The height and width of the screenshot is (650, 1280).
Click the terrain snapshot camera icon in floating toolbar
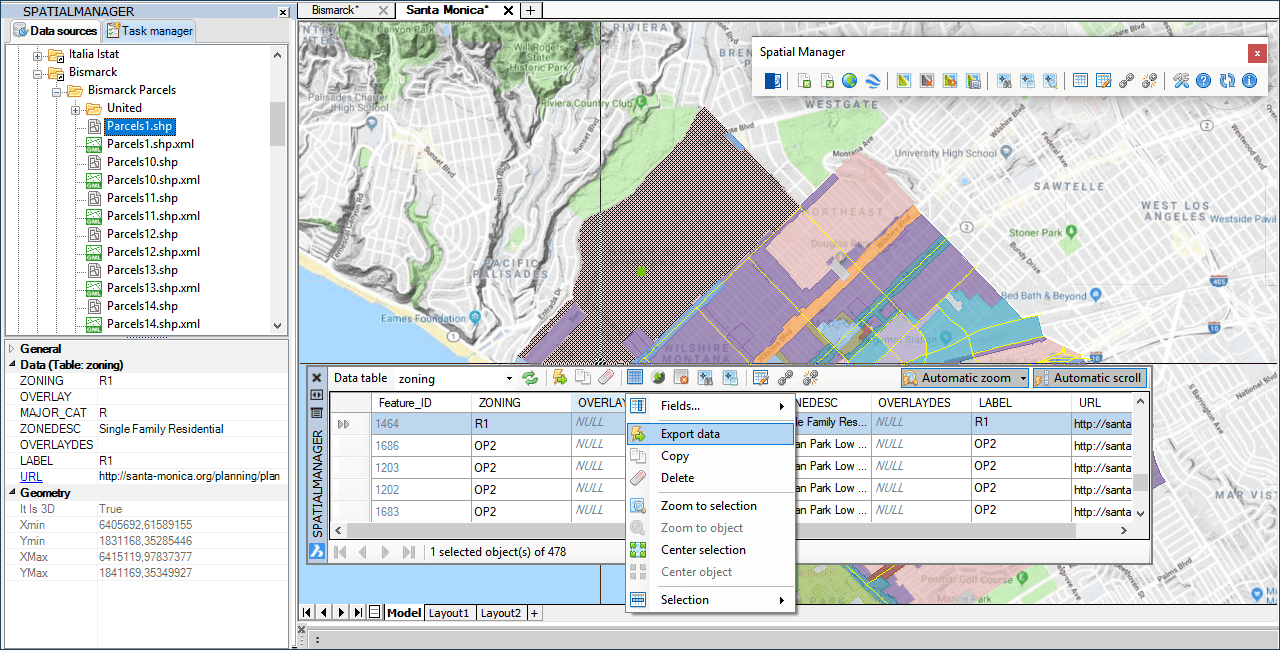[973, 81]
